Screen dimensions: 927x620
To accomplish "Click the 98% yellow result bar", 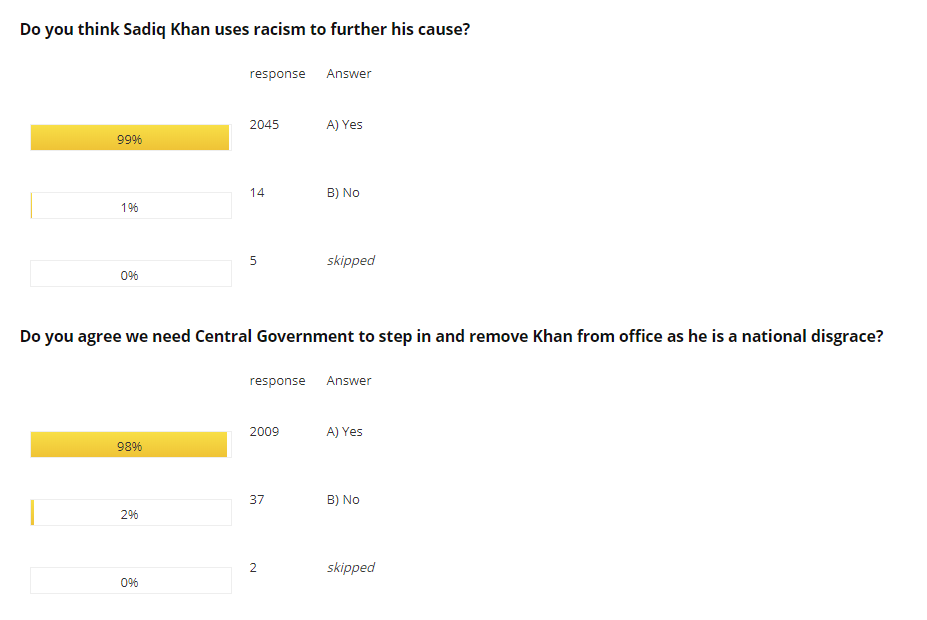I will (x=129, y=444).
